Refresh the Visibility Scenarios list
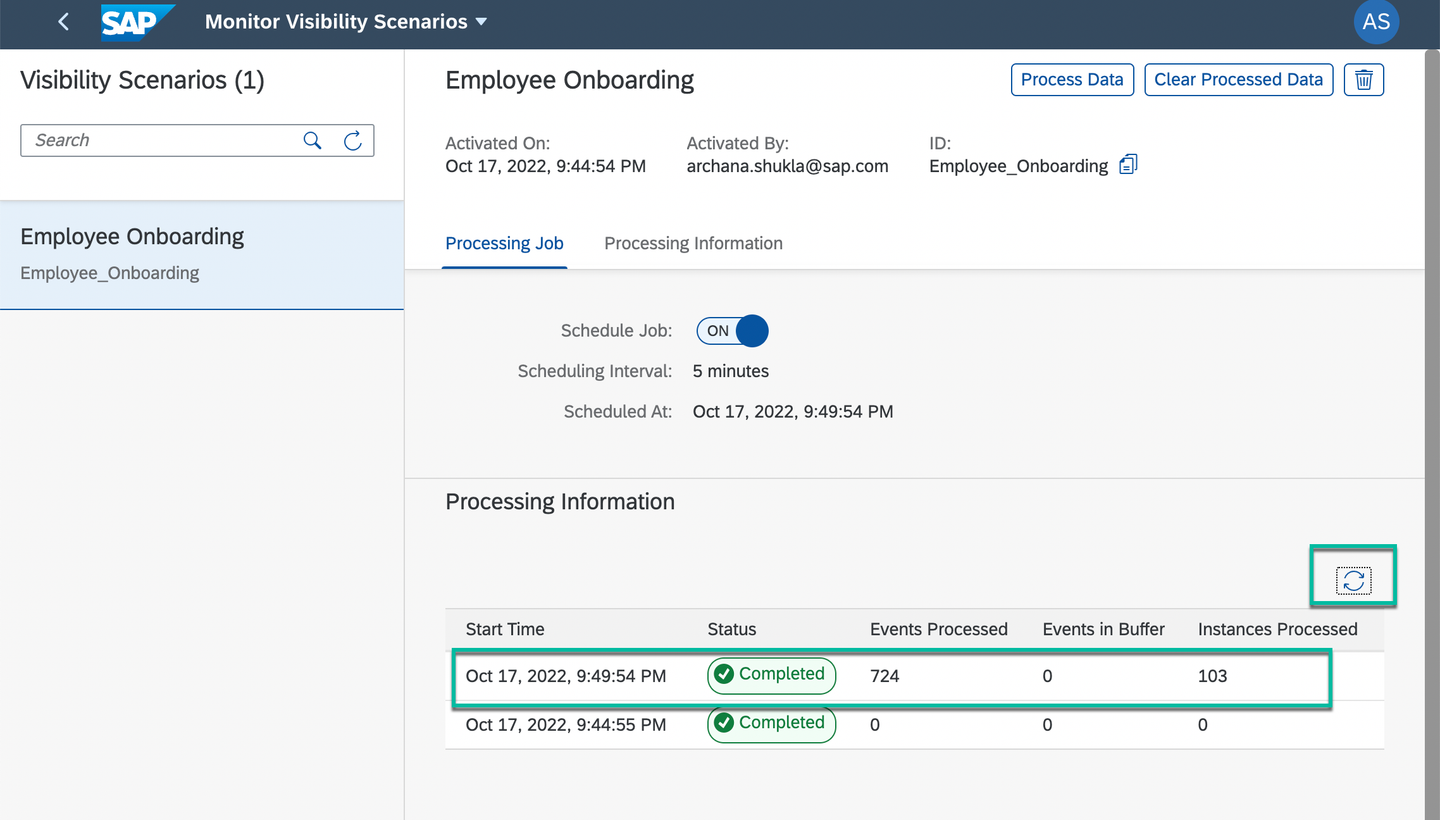This screenshot has height=820, width=1440. coord(353,141)
